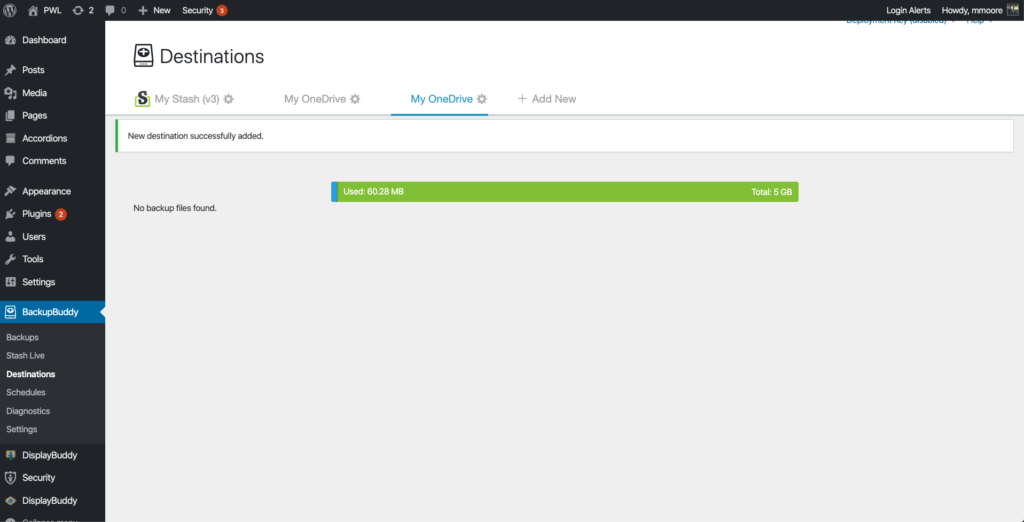Click the Destinations drive icon in heading
Viewport: 1024px width, 522px height.
tap(143, 56)
